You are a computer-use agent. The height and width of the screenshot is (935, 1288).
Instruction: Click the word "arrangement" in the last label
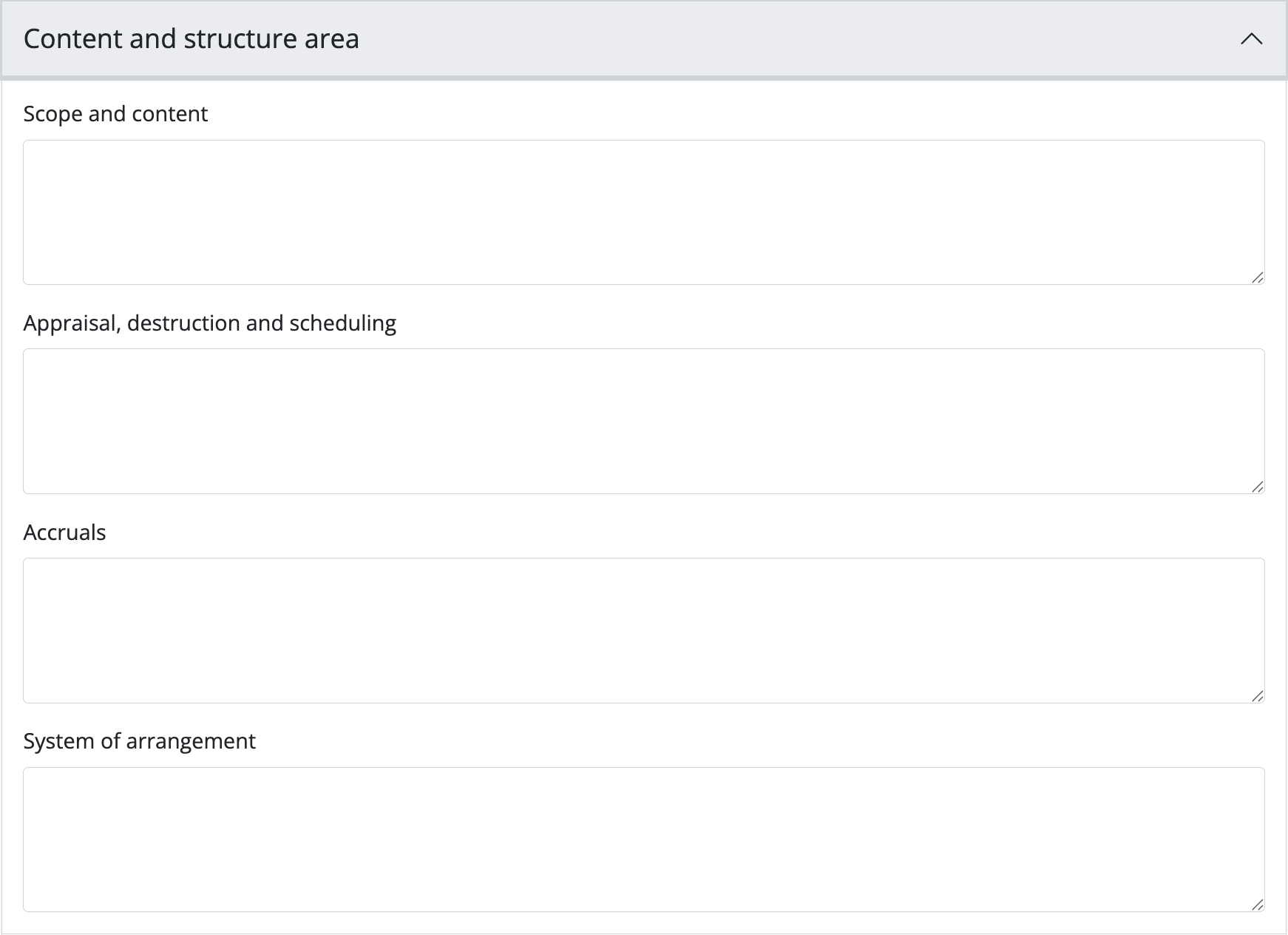click(x=191, y=741)
